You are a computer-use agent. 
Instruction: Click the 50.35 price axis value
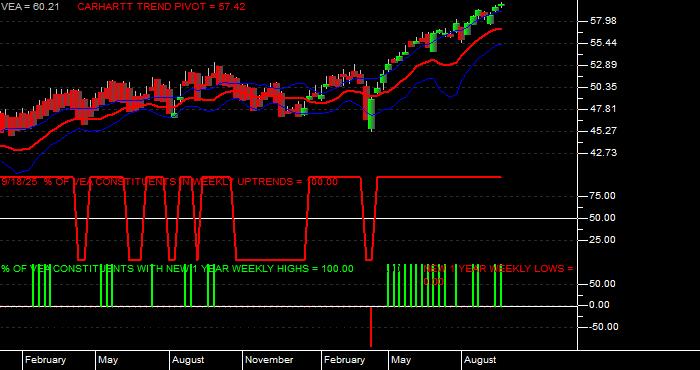click(x=604, y=87)
